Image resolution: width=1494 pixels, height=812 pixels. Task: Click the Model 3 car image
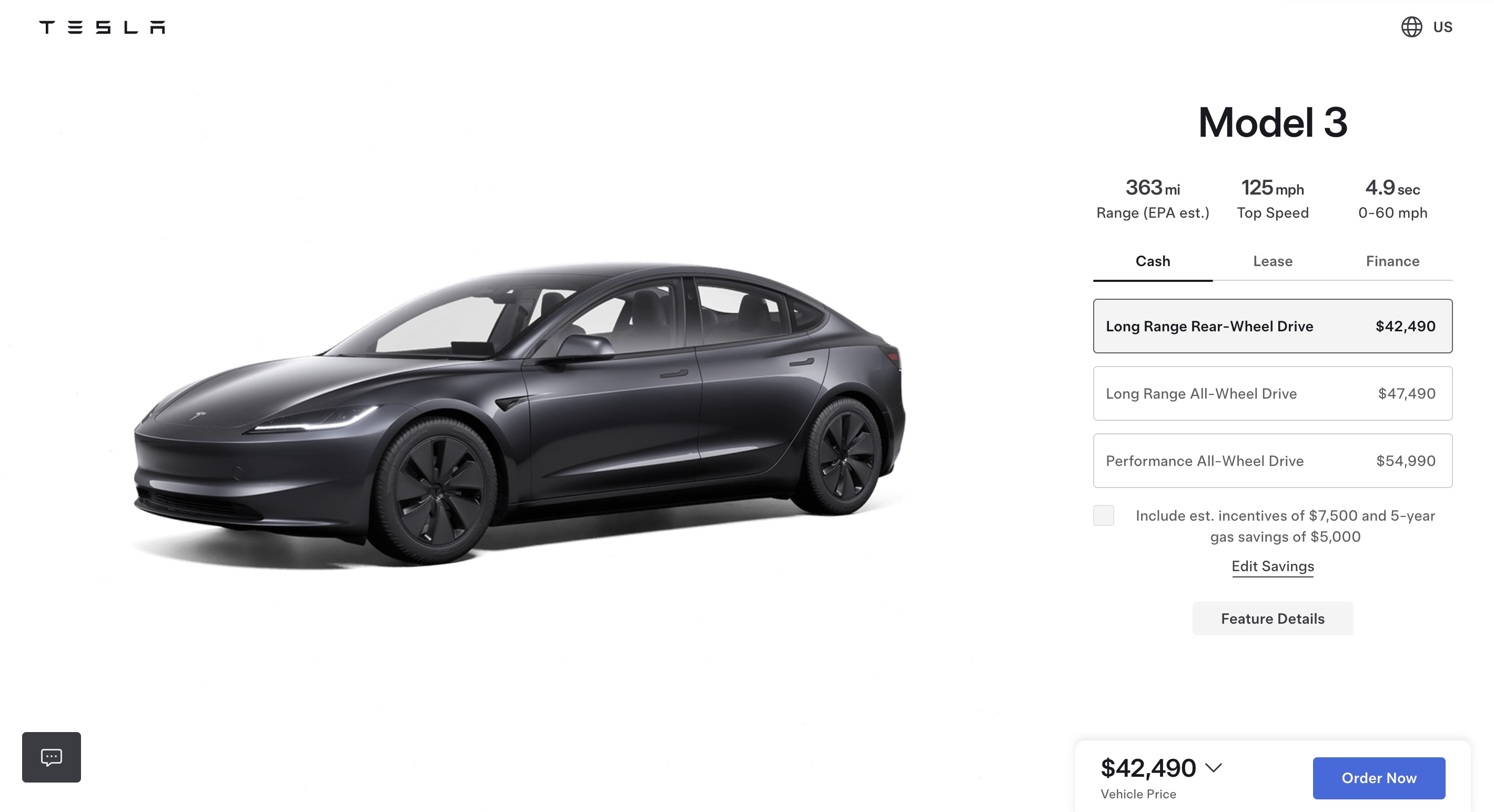519,415
